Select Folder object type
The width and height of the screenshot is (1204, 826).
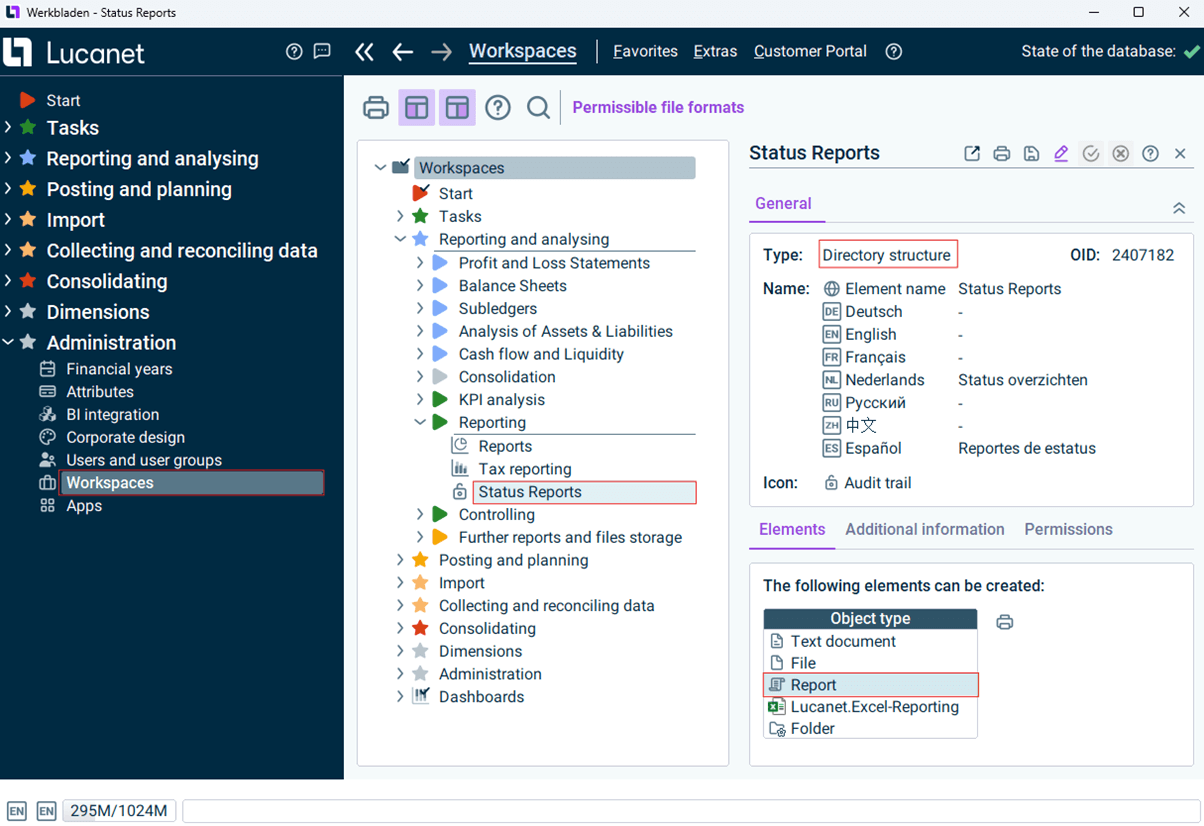(x=870, y=729)
